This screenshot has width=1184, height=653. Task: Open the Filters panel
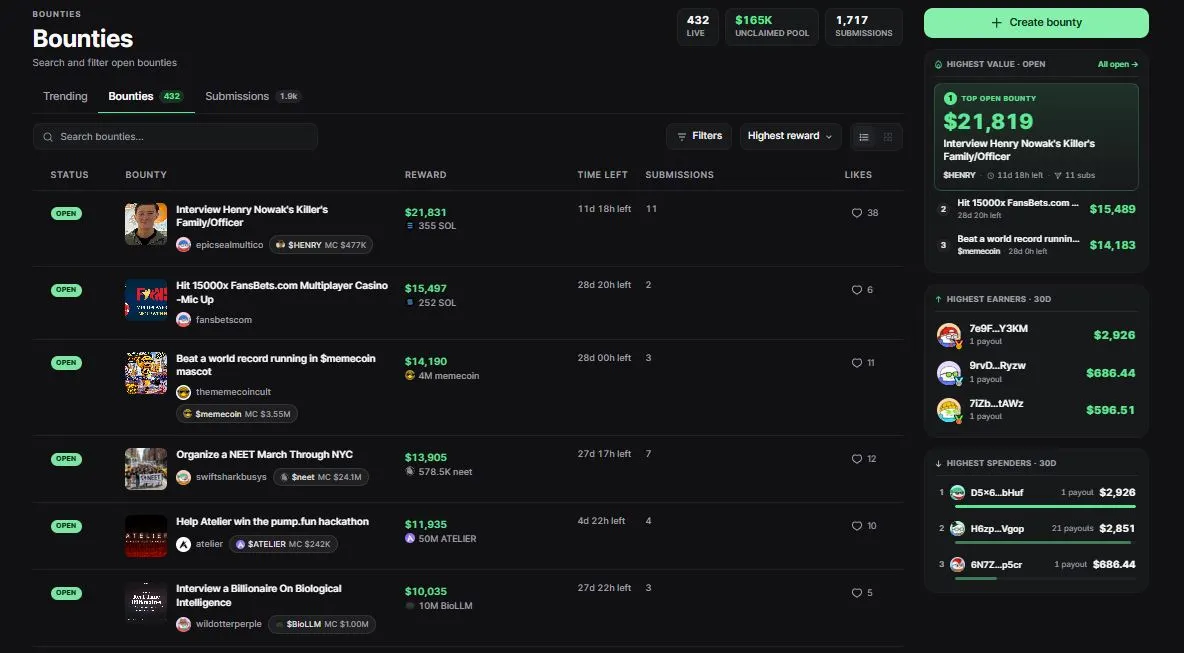click(x=699, y=137)
